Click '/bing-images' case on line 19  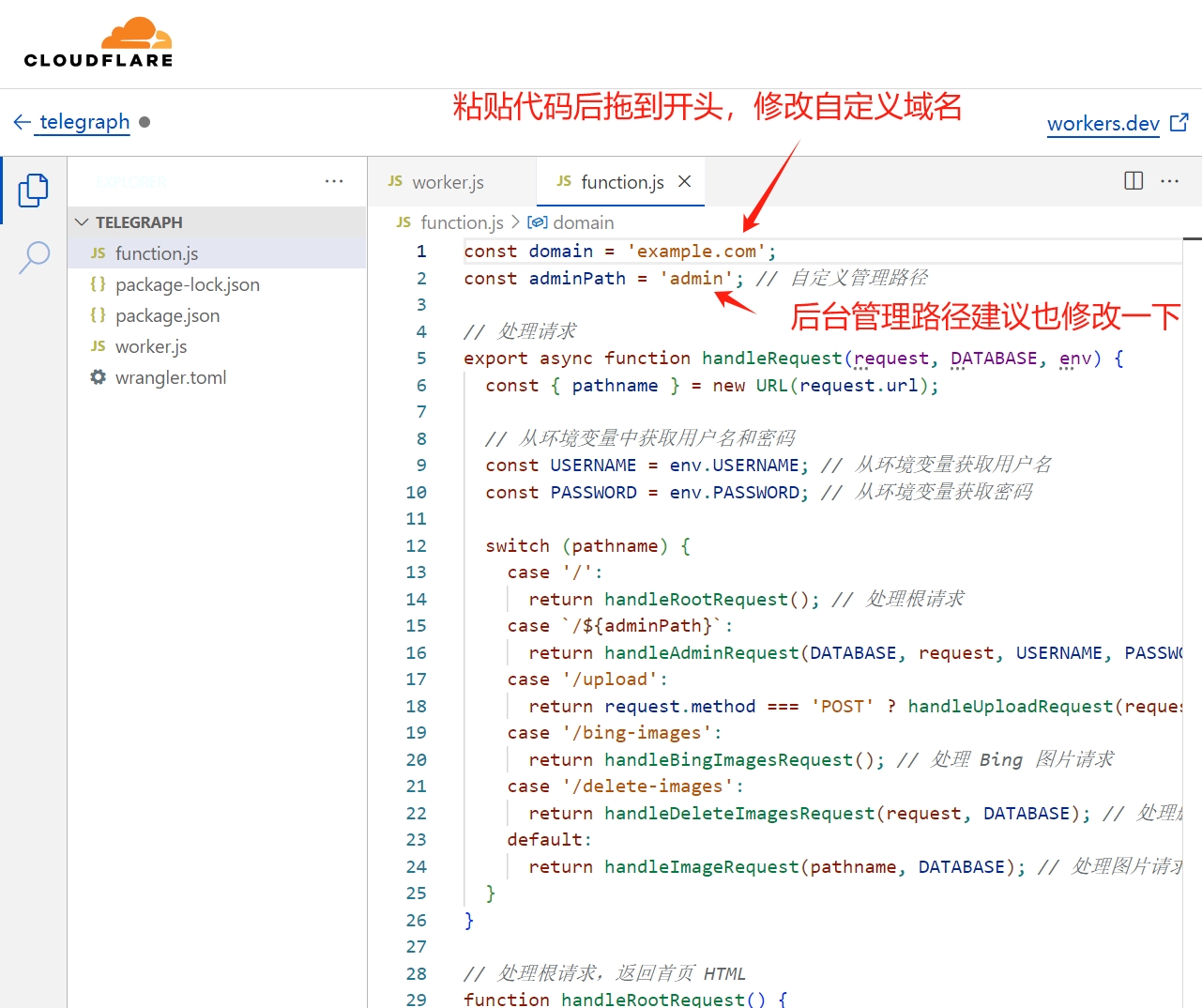(x=637, y=733)
